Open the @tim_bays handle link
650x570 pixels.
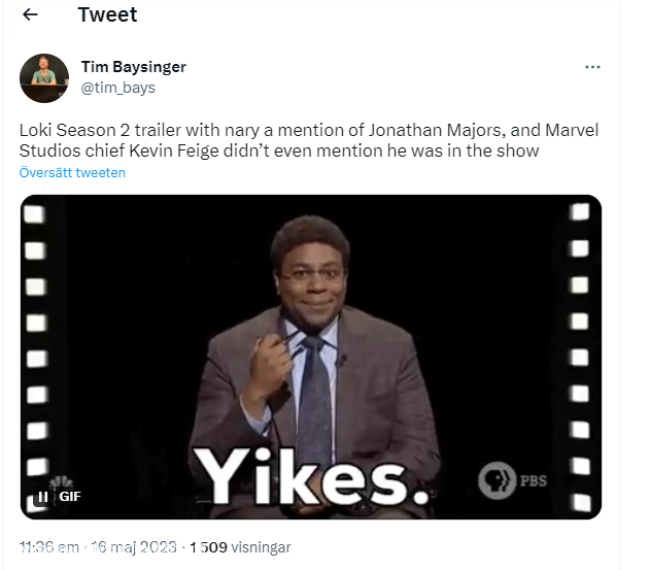point(118,88)
